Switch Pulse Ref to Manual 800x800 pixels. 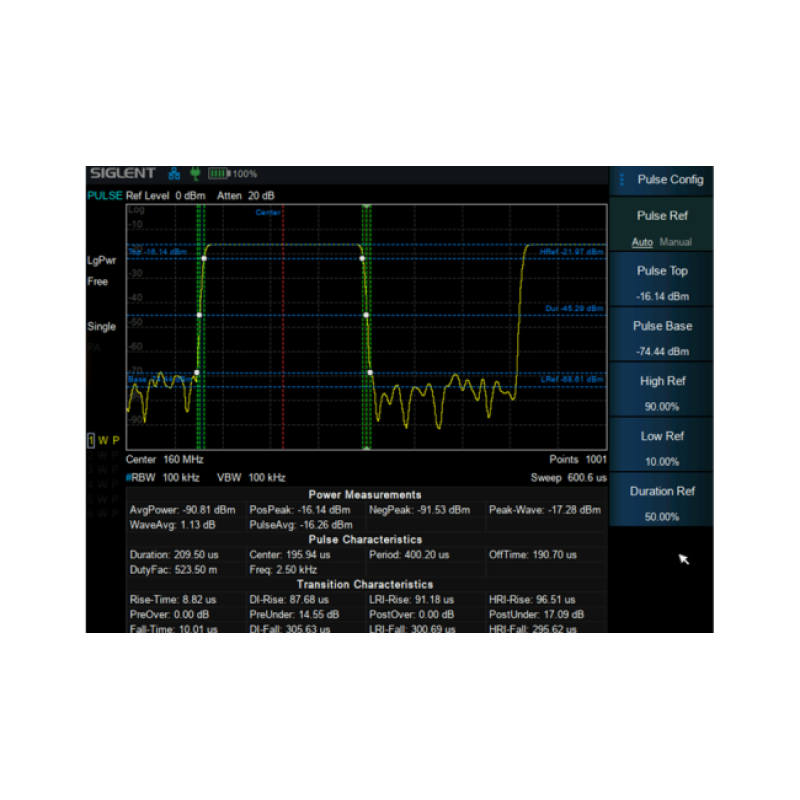[675, 242]
